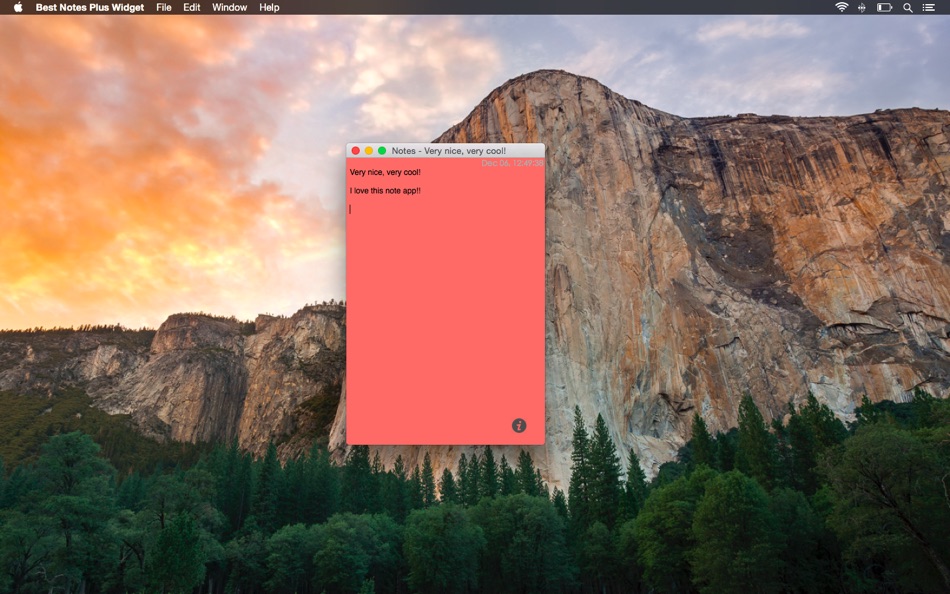Open Notification Center icon
The height and width of the screenshot is (594, 950).
[928, 7]
